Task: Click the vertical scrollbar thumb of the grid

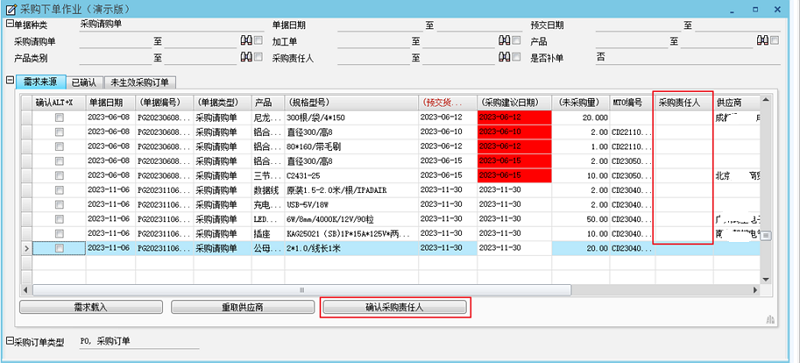Action: (765, 235)
